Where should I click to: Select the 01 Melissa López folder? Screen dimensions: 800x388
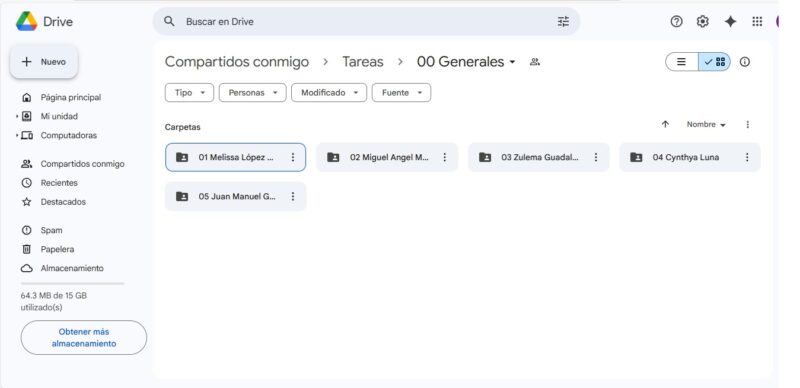coord(236,157)
